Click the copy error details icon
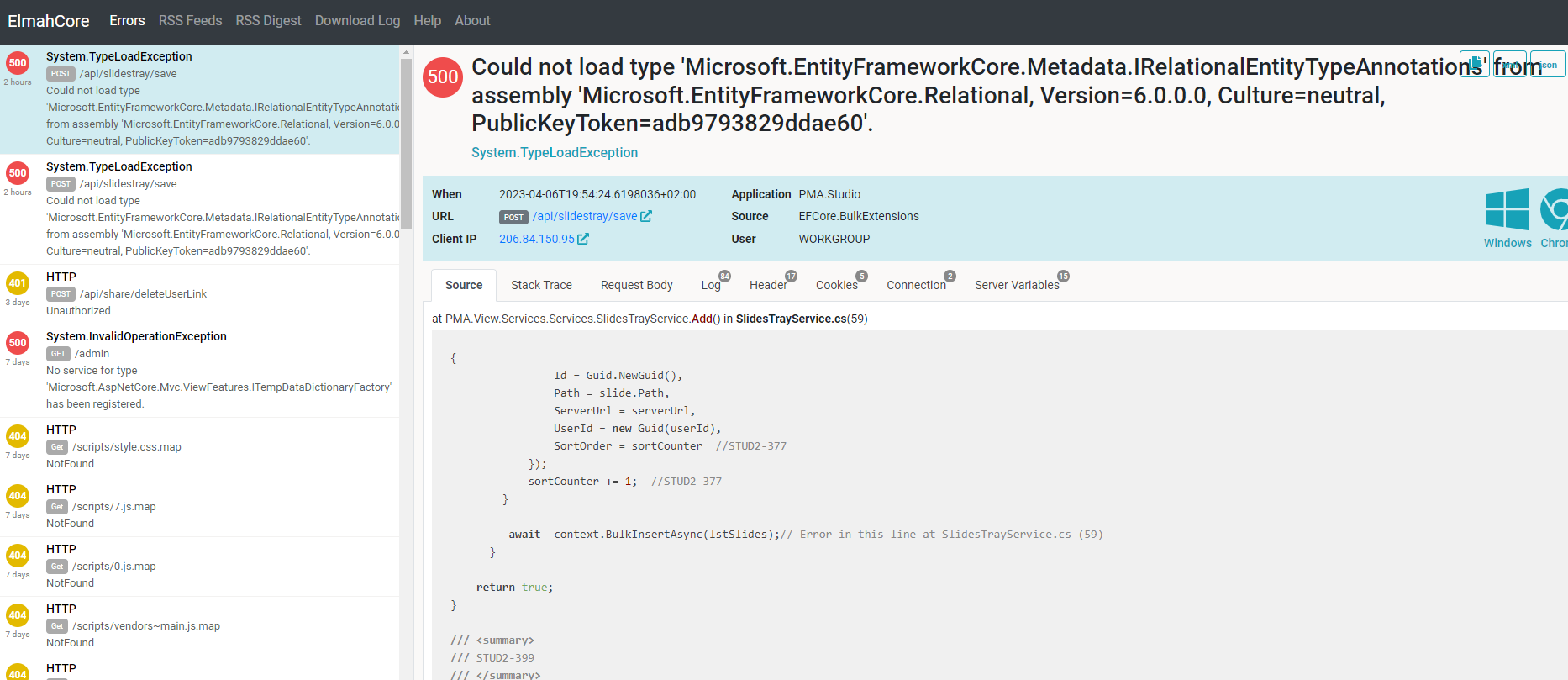1568x680 pixels. click(1474, 64)
